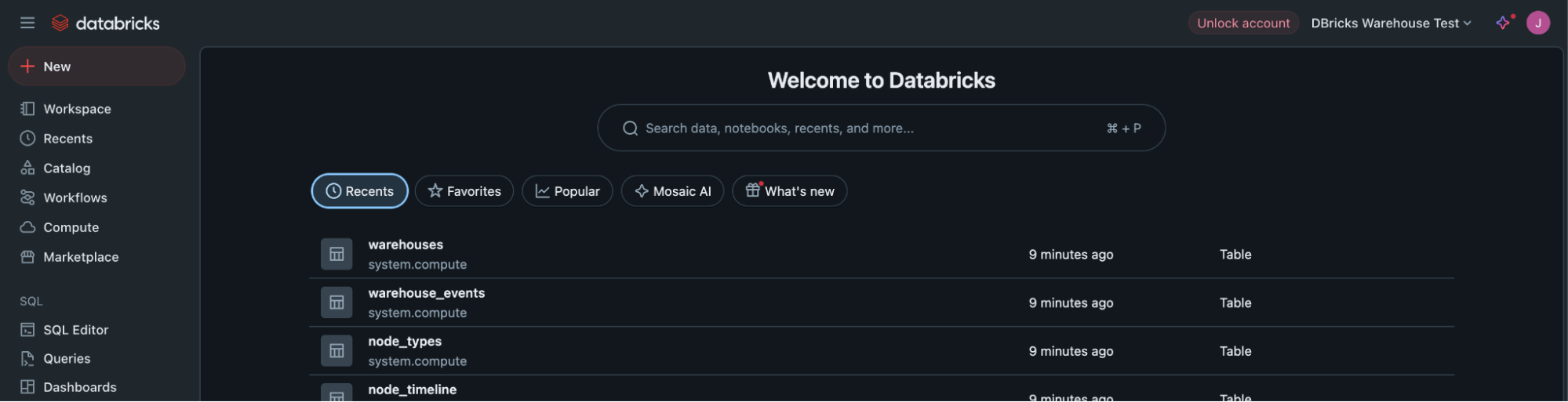Screen dimensions: 1568x402
Task: Click the Databricks logo
Action: 106,24
